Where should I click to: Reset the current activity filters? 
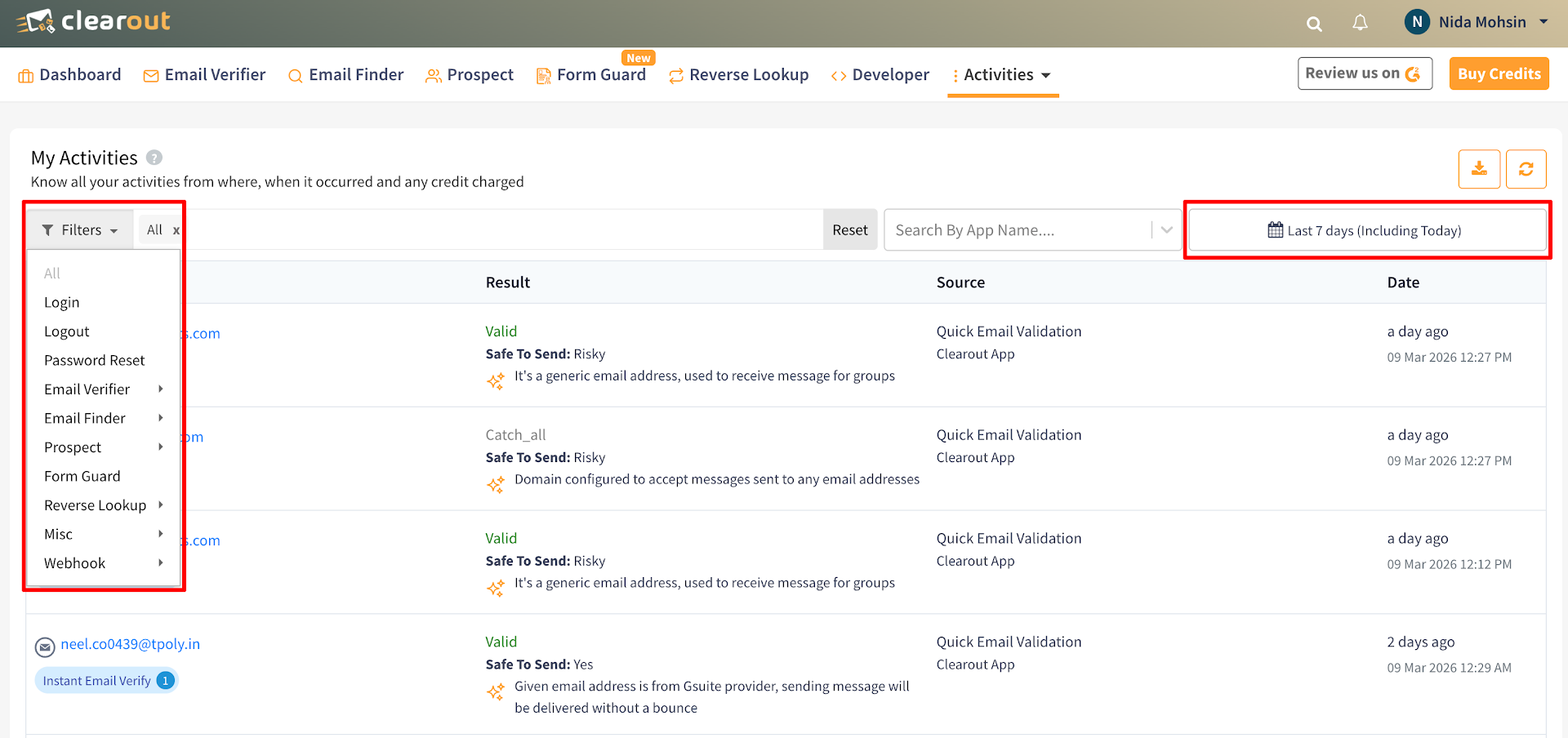[x=850, y=229]
